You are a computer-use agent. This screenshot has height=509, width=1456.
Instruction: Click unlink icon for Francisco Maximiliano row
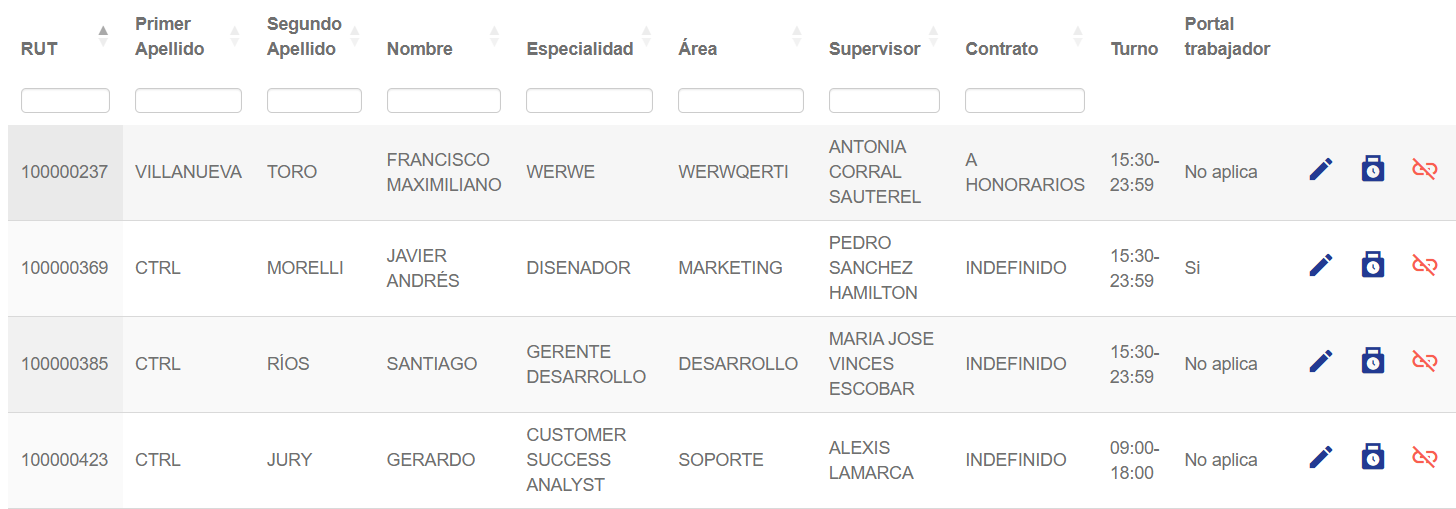click(x=1424, y=170)
